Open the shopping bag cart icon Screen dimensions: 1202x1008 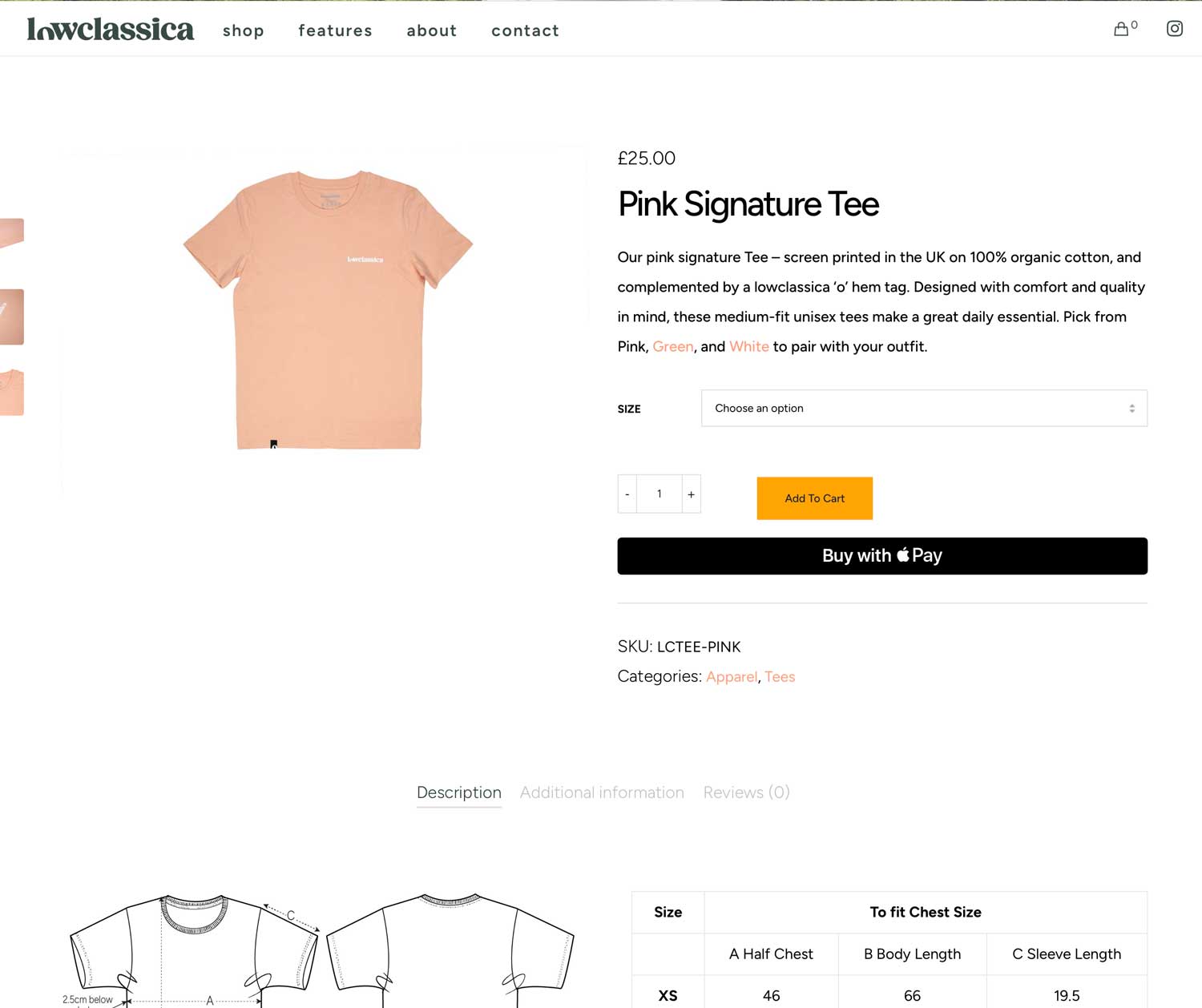pyautogui.click(x=1121, y=29)
